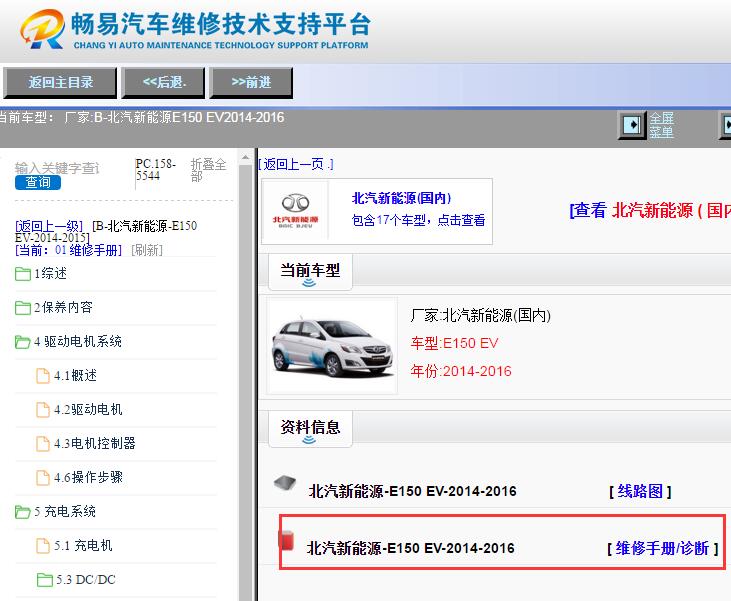Go back with the <<后退 button
Image resolution: width=731 pixels, height=601 pixels.
coord(164,83)
